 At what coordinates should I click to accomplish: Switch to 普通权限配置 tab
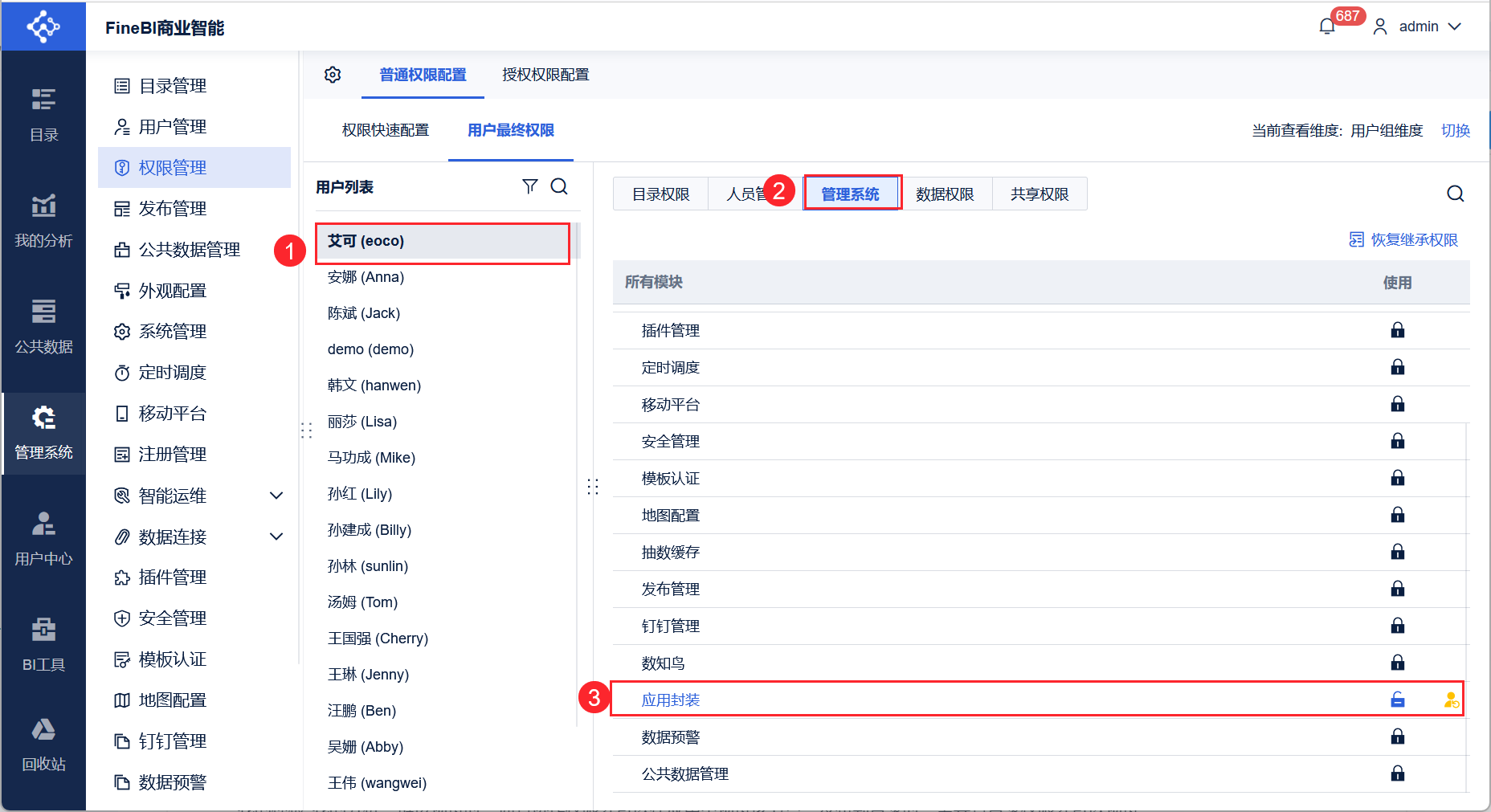point(423,75)
